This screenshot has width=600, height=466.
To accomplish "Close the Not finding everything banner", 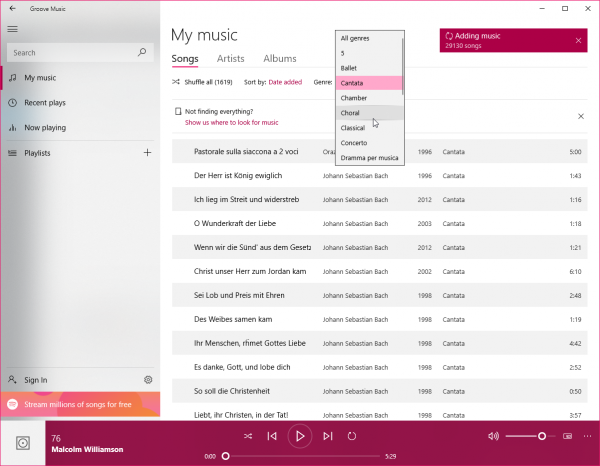I will tap(580, 116).
